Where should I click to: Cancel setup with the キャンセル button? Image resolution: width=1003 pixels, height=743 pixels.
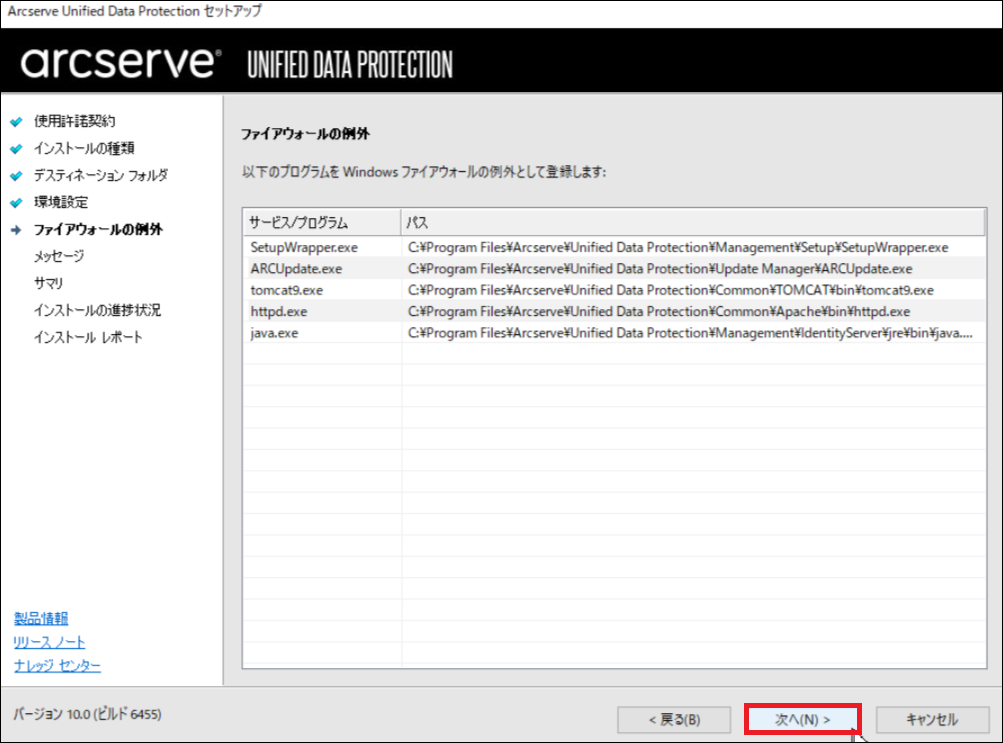(932, 719)
